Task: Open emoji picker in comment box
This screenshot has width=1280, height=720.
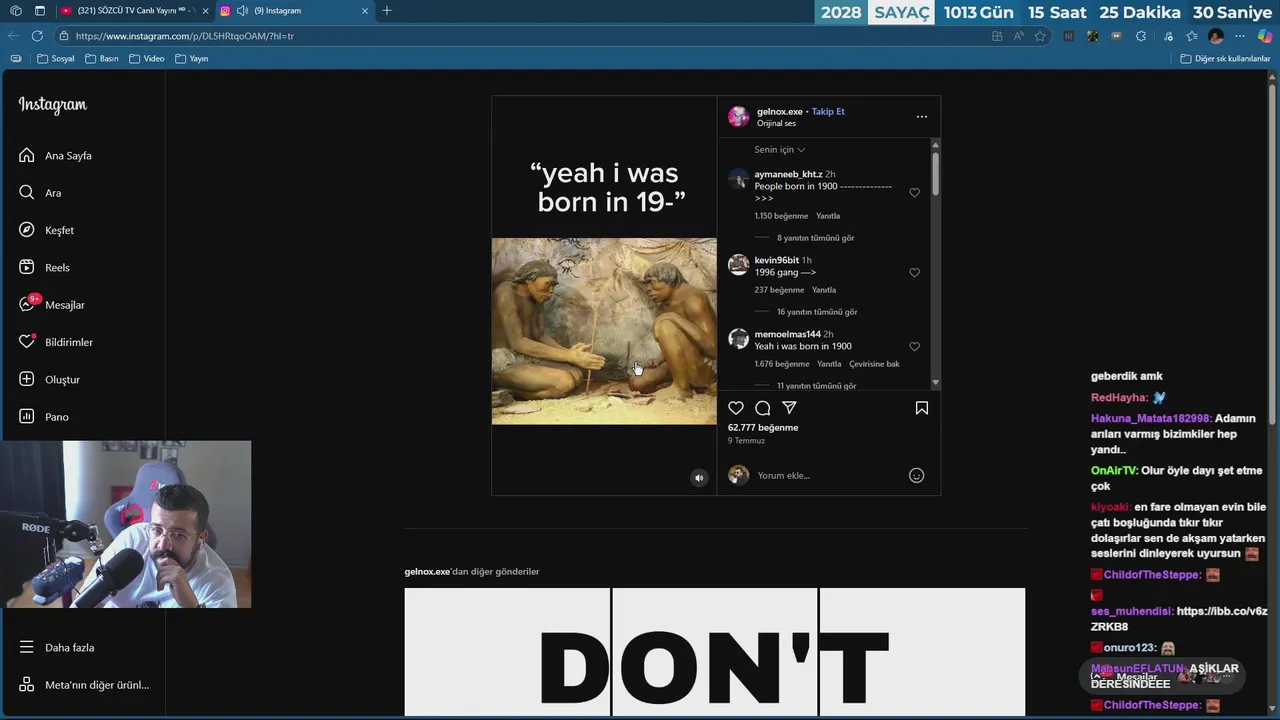Action: pos(916,476)
